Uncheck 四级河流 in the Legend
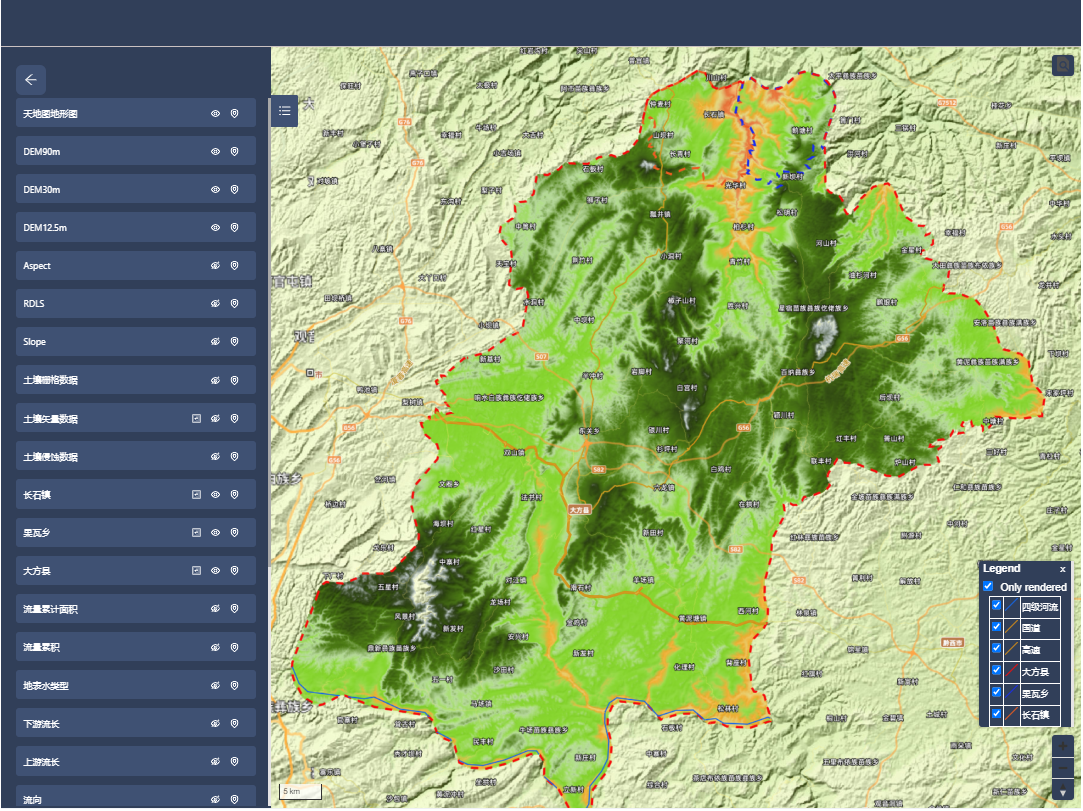The image size is (1083, 811). (997, 606)
